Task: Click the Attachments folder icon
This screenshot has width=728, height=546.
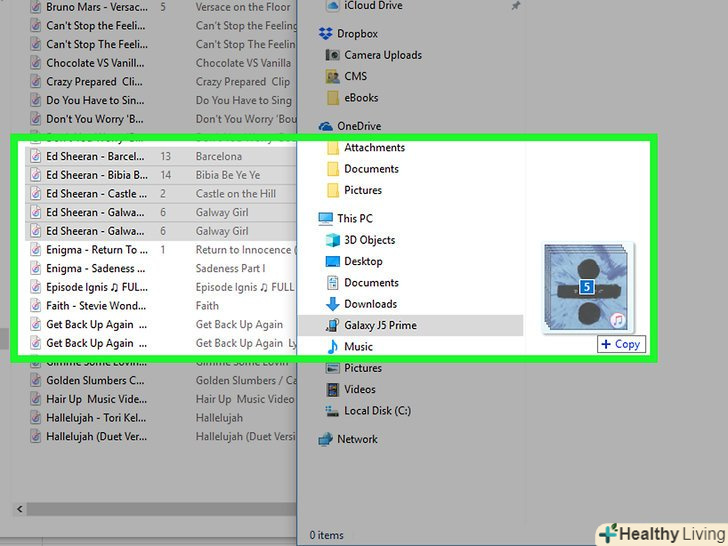Action: [332, 148]
